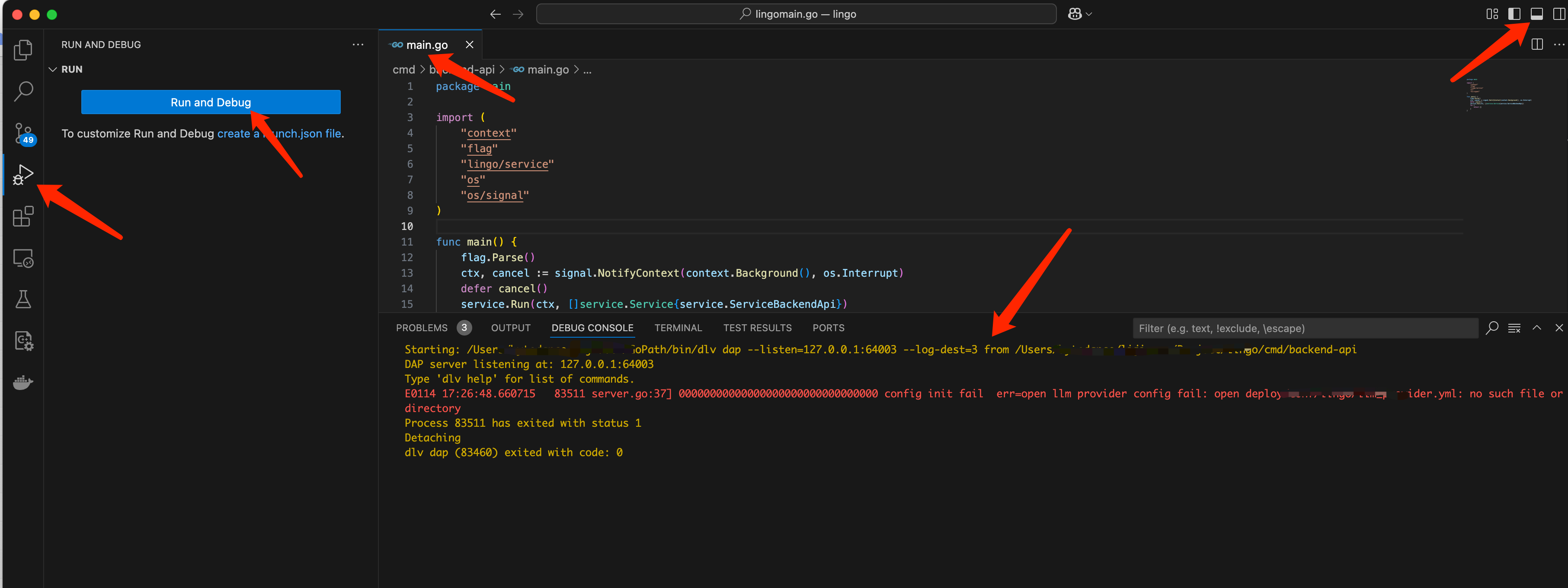
Task: Click the service.Run call on line 15
Action: pos(654,304)
